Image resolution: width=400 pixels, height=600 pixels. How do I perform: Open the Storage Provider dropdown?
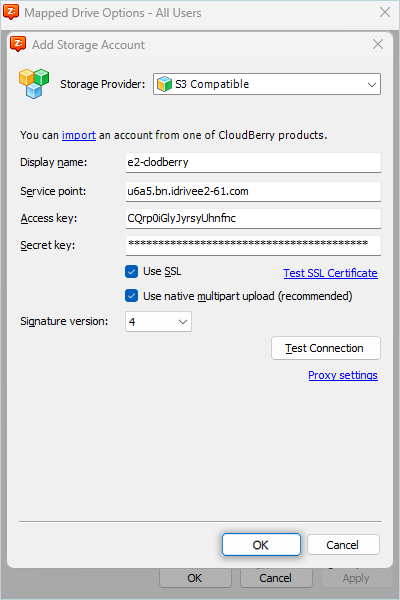pos(267,84)
